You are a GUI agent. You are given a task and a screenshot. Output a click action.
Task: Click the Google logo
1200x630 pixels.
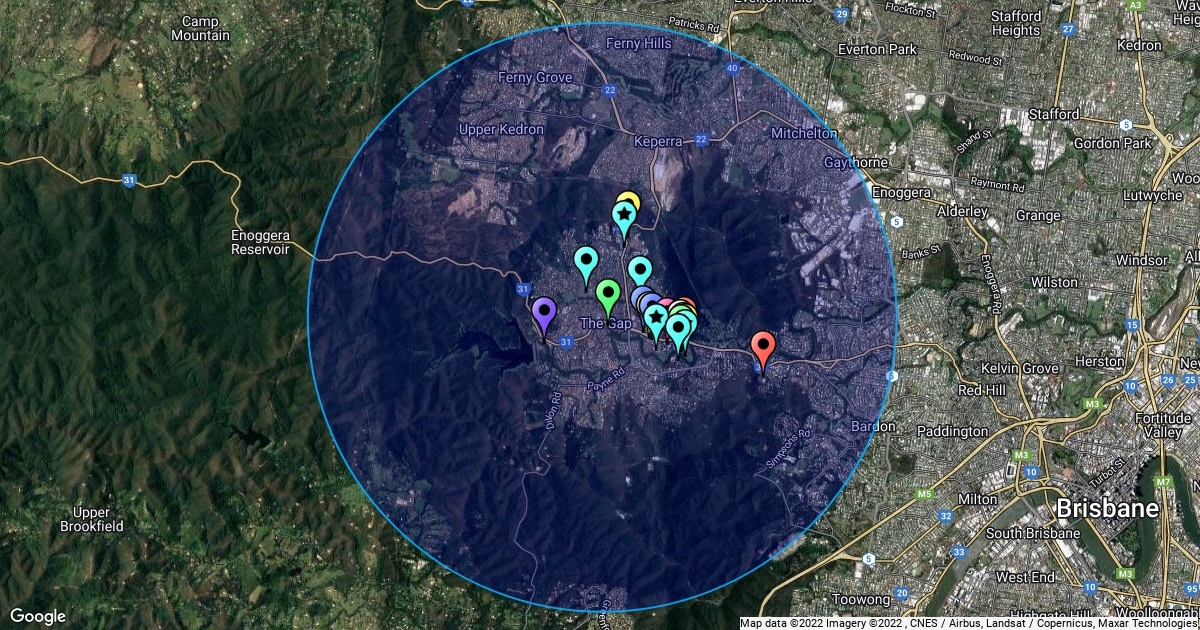[x=38, y=616]
